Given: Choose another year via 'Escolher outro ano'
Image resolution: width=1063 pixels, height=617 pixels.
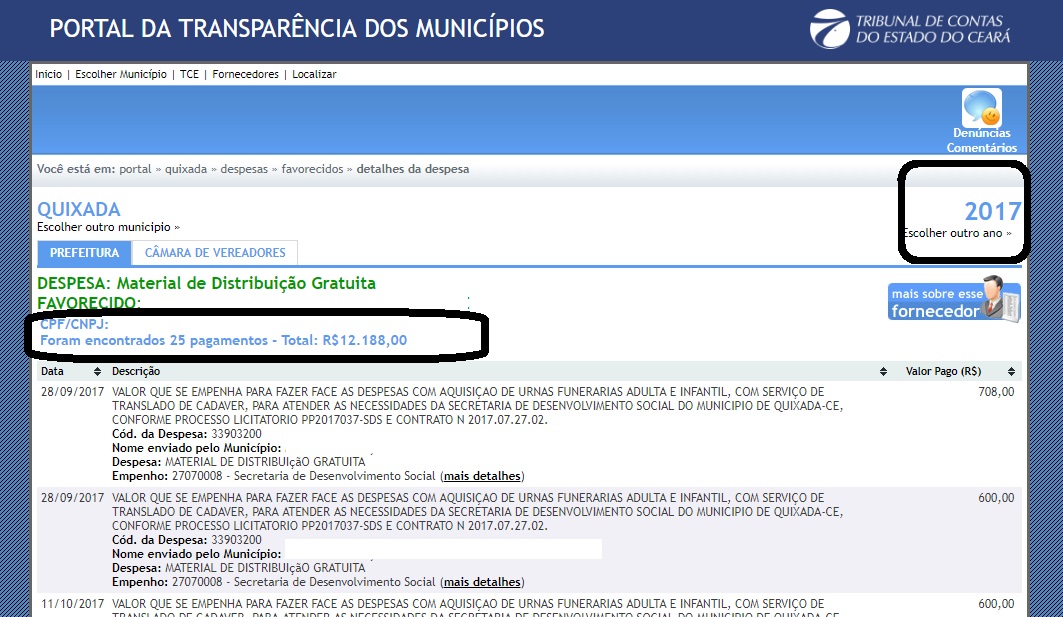Looking at the screenshot, I should (956, 234).
